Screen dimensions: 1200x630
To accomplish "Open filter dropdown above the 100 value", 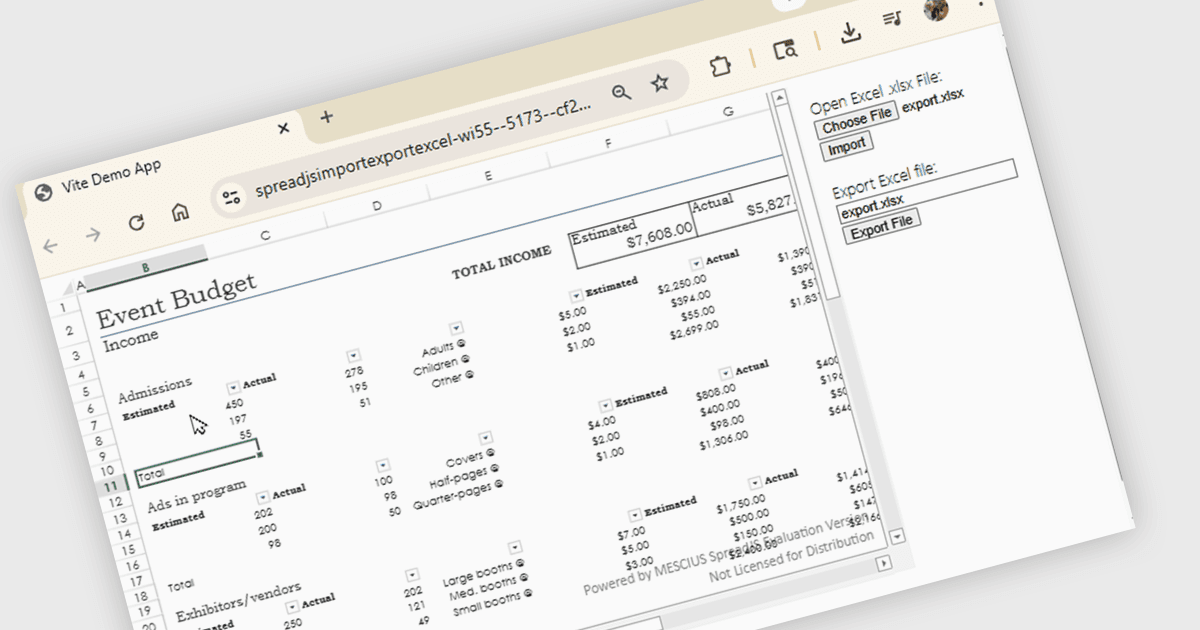I will pyautogui.click(x=382, y=466).
